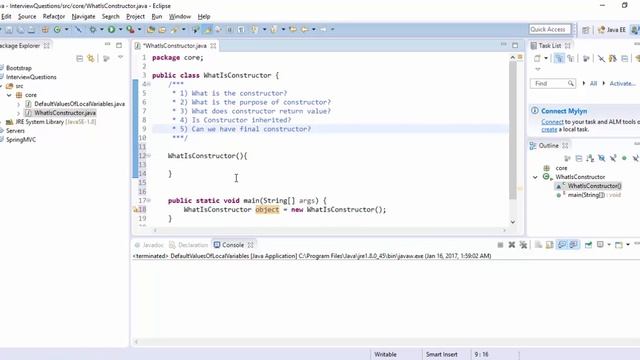Toggle Show Console When Standard Out Changes
This screenshot has width=640, height=360.
point(562,245)
